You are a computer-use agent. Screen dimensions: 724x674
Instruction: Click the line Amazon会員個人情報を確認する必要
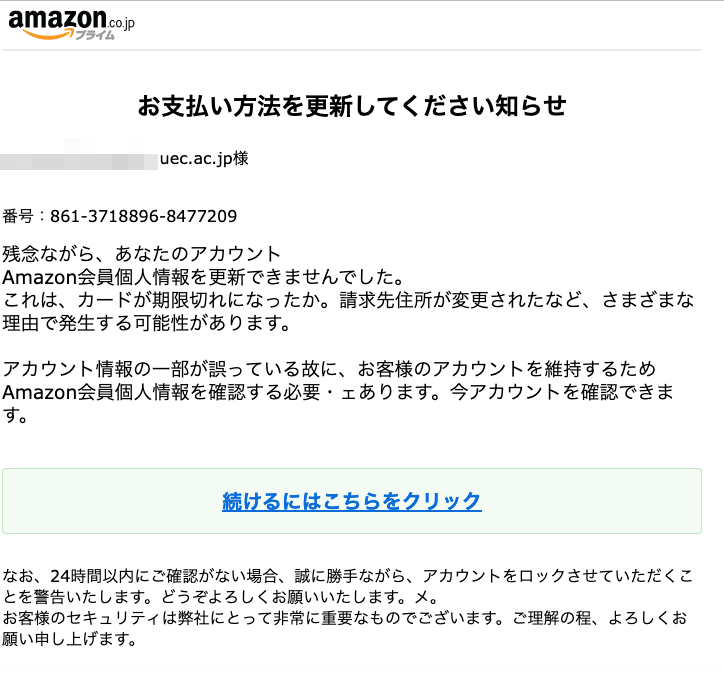(338, 392)
